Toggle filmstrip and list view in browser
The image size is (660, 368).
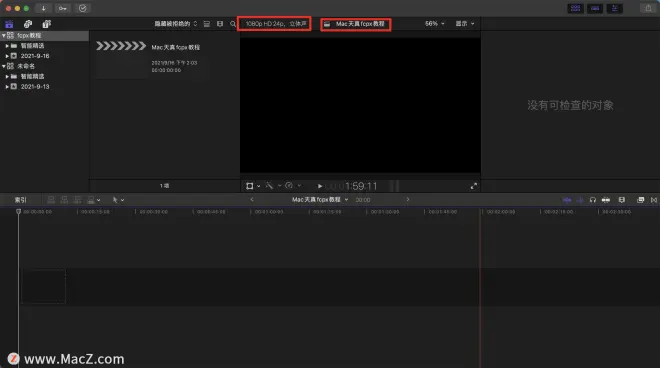[x=207, y=24]
